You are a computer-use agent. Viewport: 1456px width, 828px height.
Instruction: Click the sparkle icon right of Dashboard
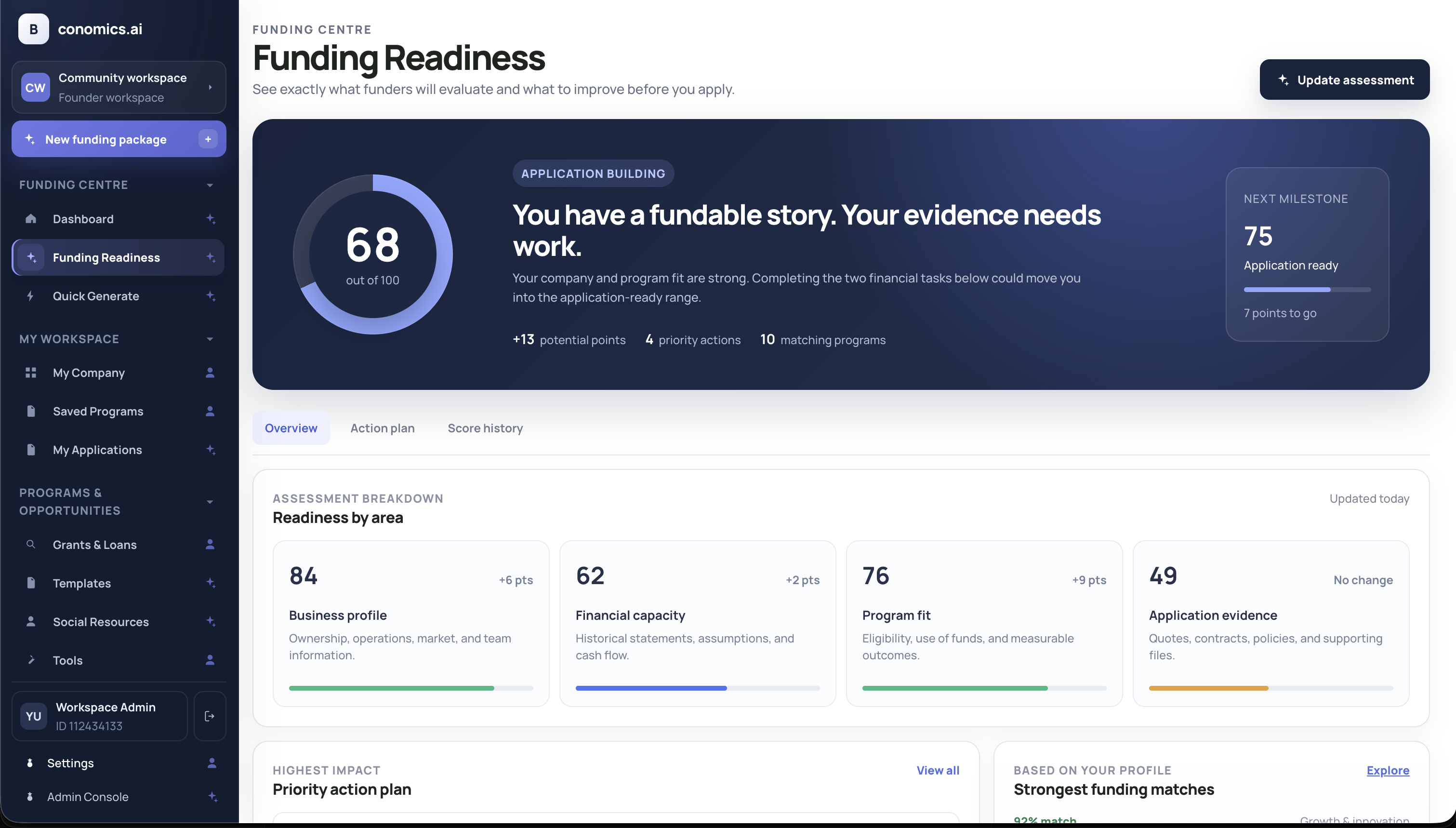tap(210, 219)
